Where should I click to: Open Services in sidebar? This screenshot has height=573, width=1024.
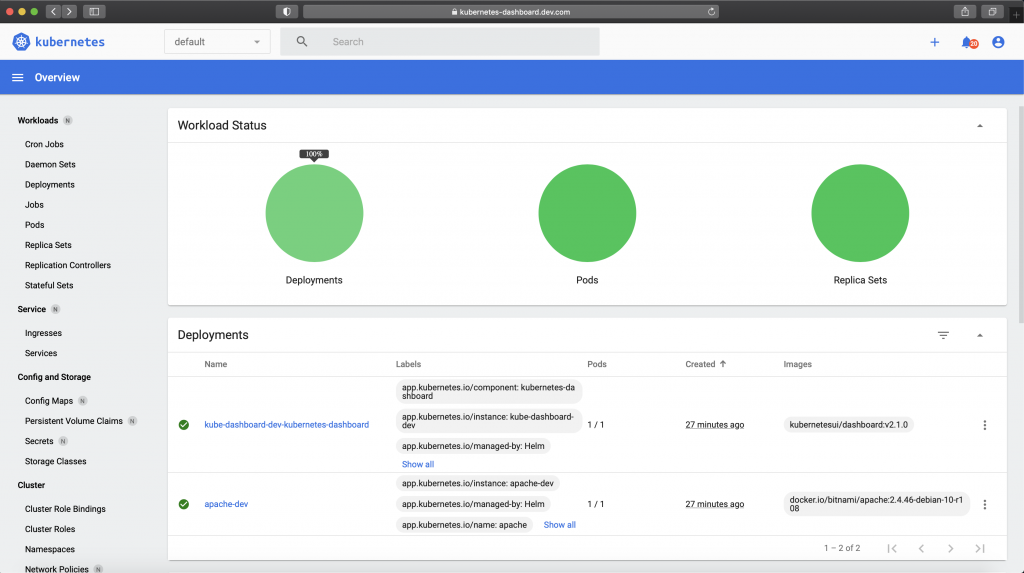(41, 353)
